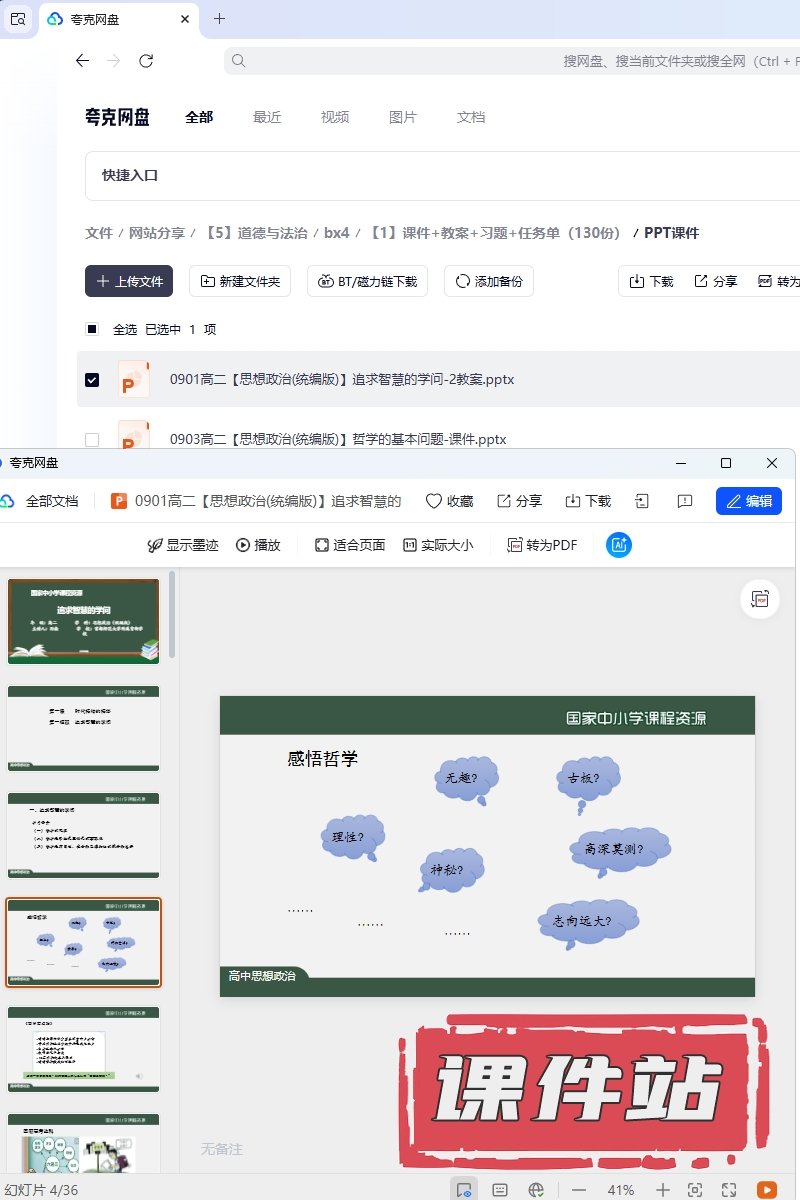This screenshot has width=800, height=1200.
Task: Uncheck the 0901 追求智慧的学问 file checkbox
Action: point(92,380)
